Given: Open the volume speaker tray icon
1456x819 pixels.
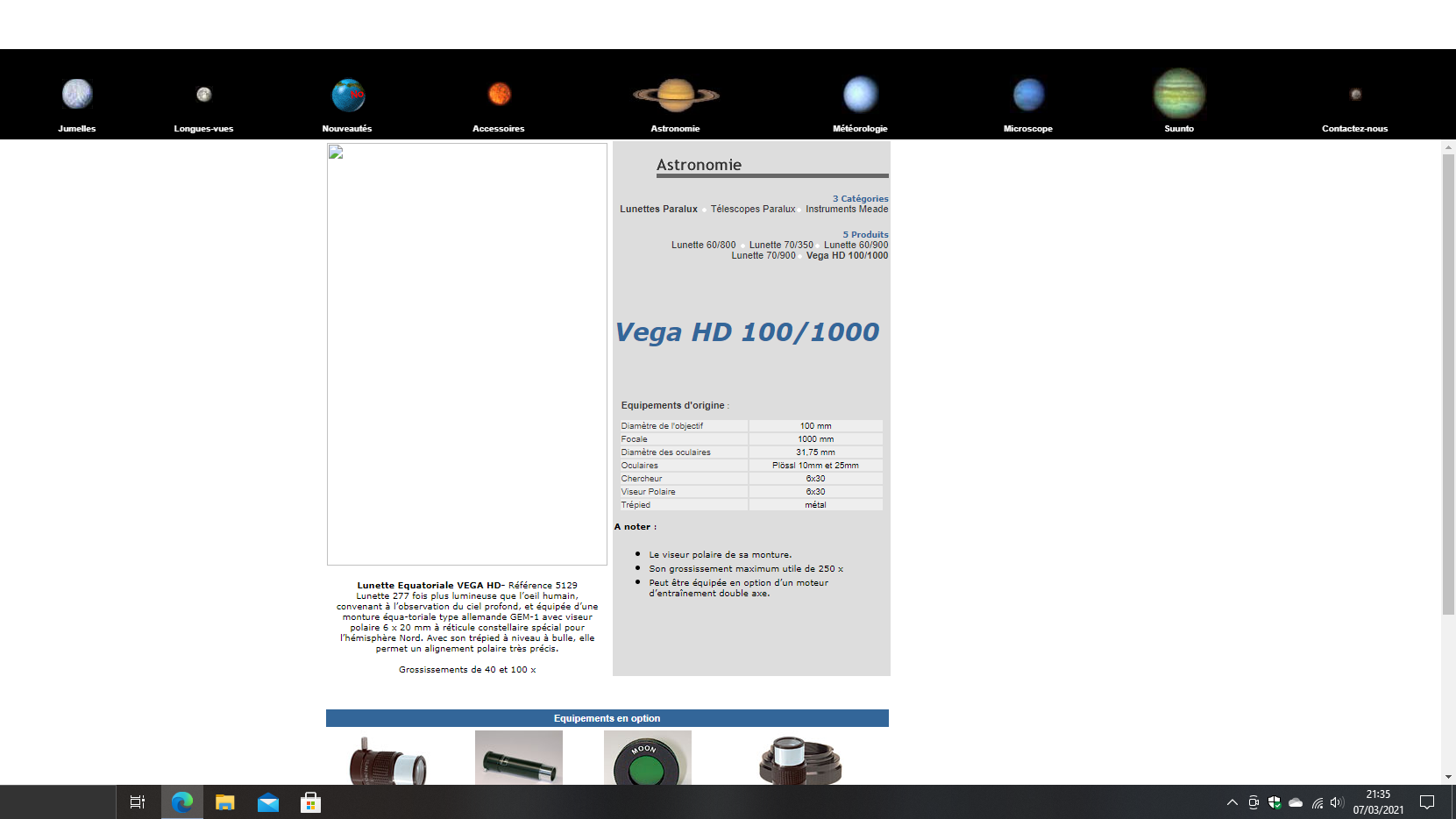Looking at the screenshot, I should (x=1337, y=802).
